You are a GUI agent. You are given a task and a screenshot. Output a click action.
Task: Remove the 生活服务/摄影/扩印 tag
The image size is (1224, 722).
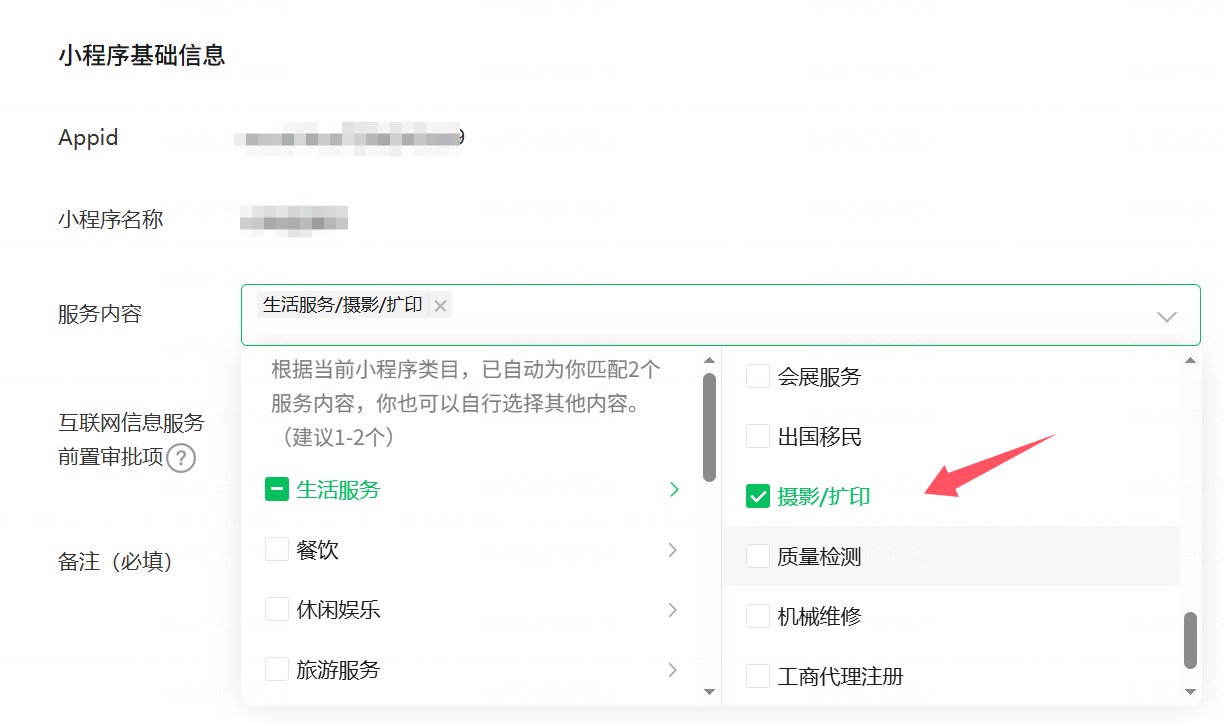click(440, 306)
